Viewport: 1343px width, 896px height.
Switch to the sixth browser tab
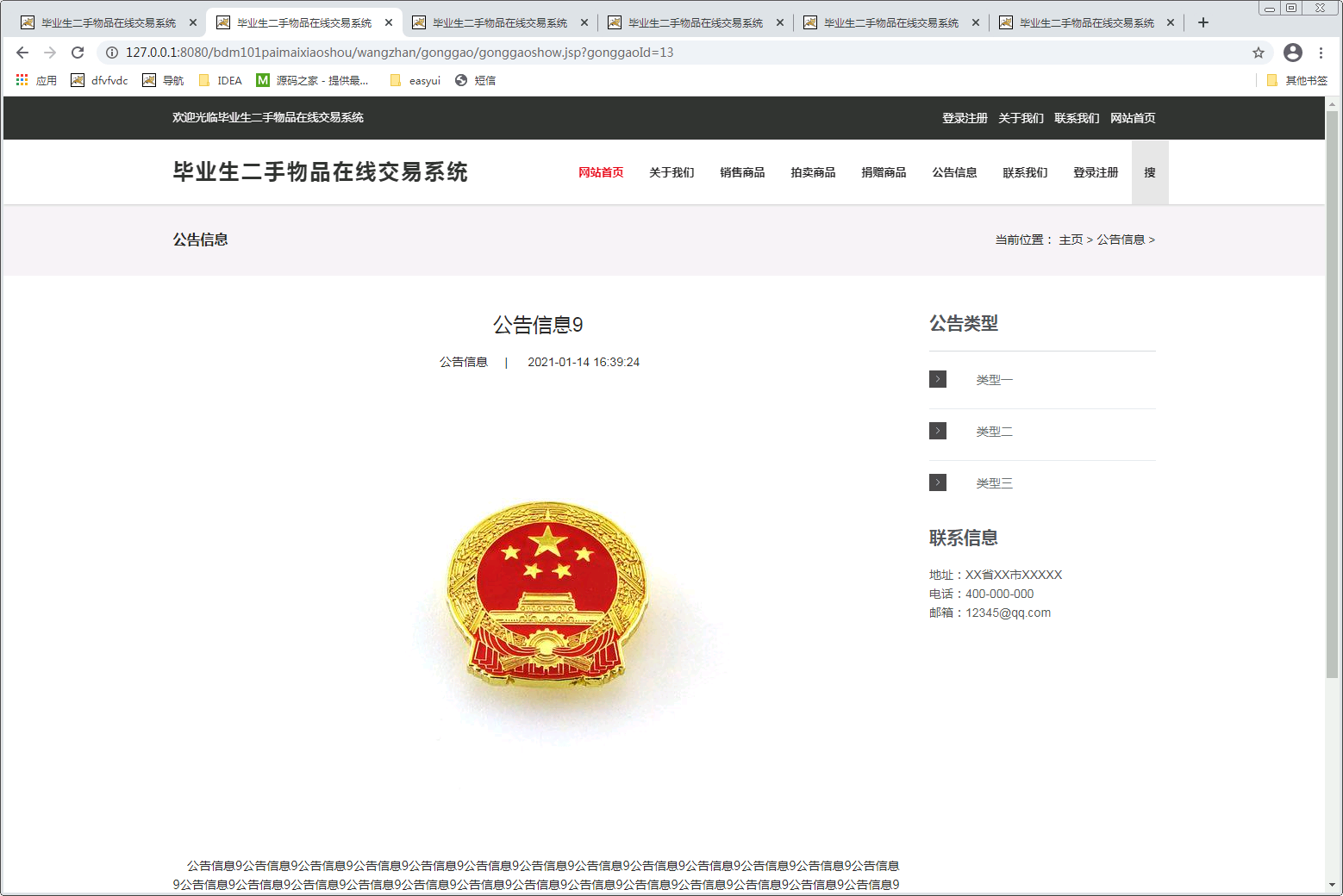pyautogui.click(x=1087, y=22)
